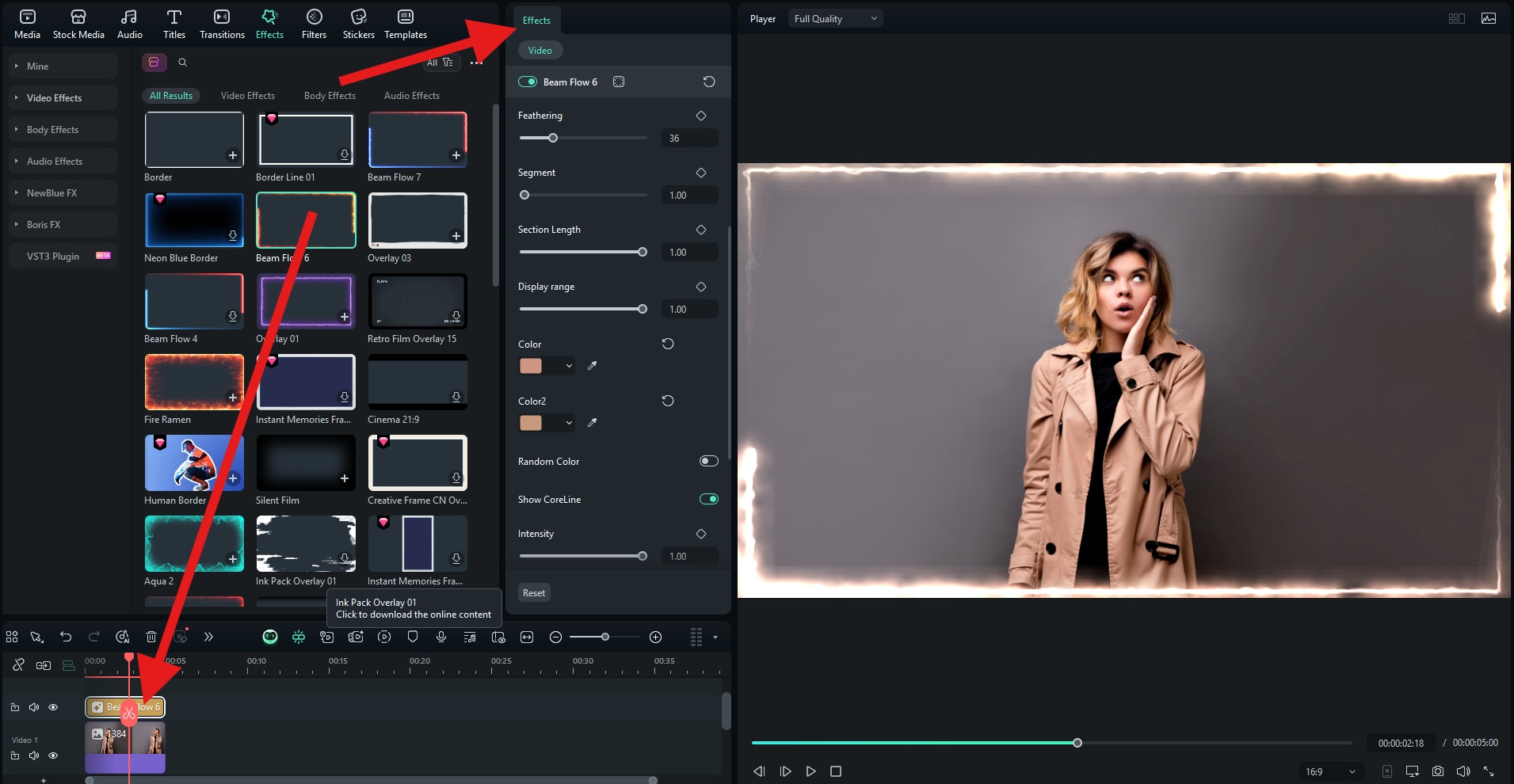The height and width of the screenshot is (784, 1514).
Task: Select the Fire Ramen effect thumbnail
Action: (194, 382)
